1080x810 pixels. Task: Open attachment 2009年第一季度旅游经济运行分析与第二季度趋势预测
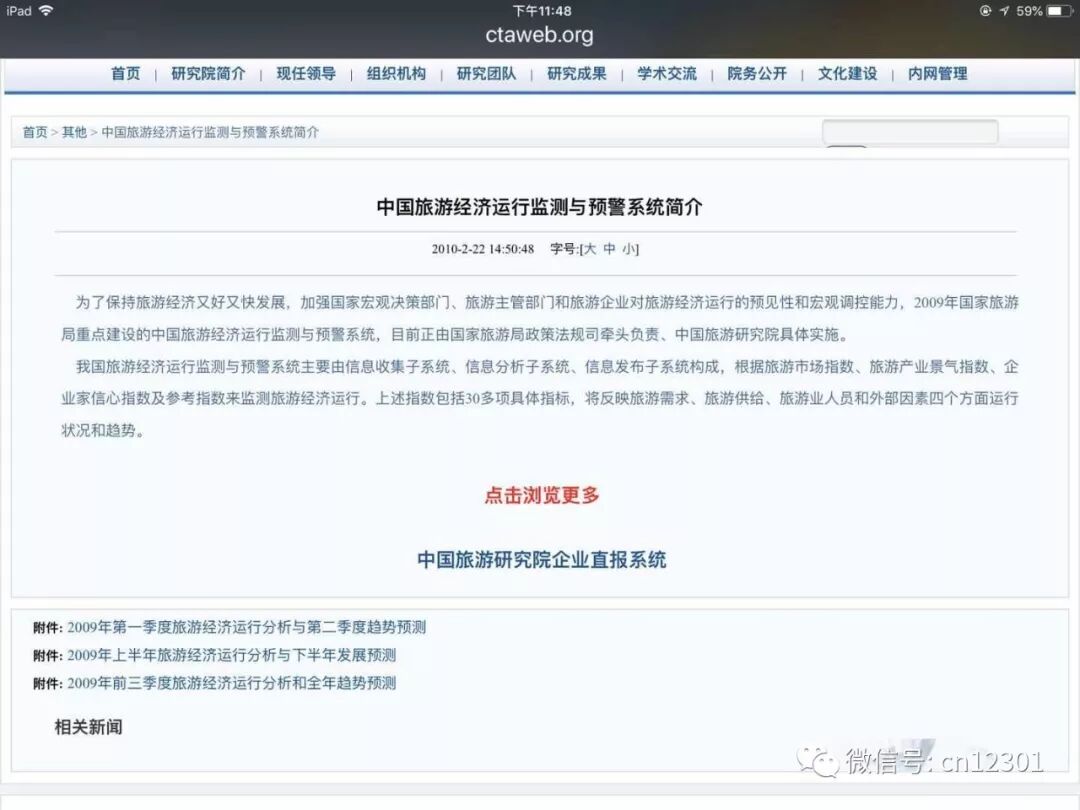pos(247,627)
